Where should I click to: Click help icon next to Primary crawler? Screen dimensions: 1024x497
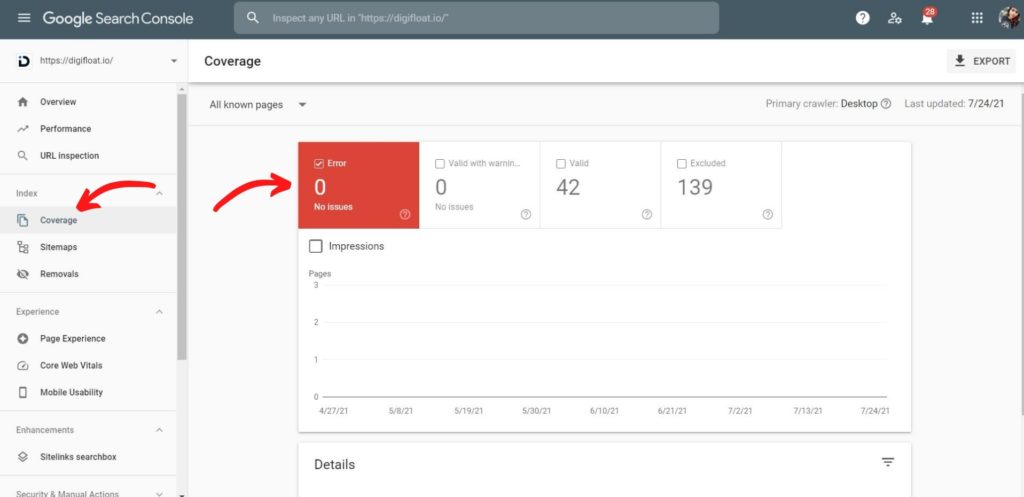click(886, 104)
